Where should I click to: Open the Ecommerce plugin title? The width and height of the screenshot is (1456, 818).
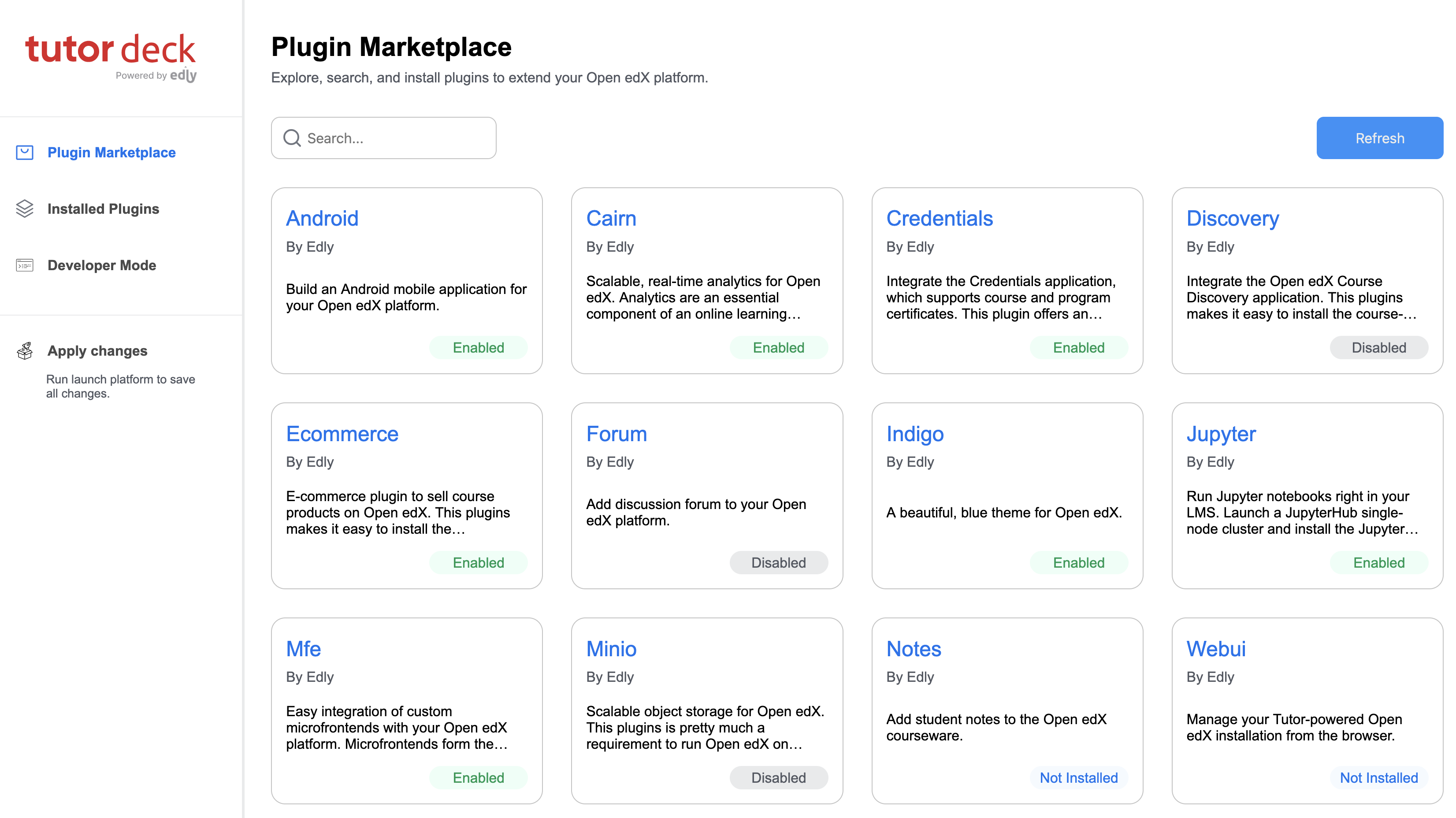[x=342, y=434]
